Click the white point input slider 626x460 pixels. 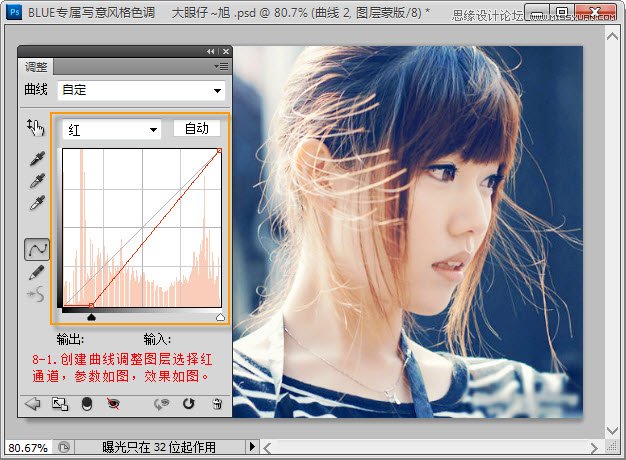[220, 317]
